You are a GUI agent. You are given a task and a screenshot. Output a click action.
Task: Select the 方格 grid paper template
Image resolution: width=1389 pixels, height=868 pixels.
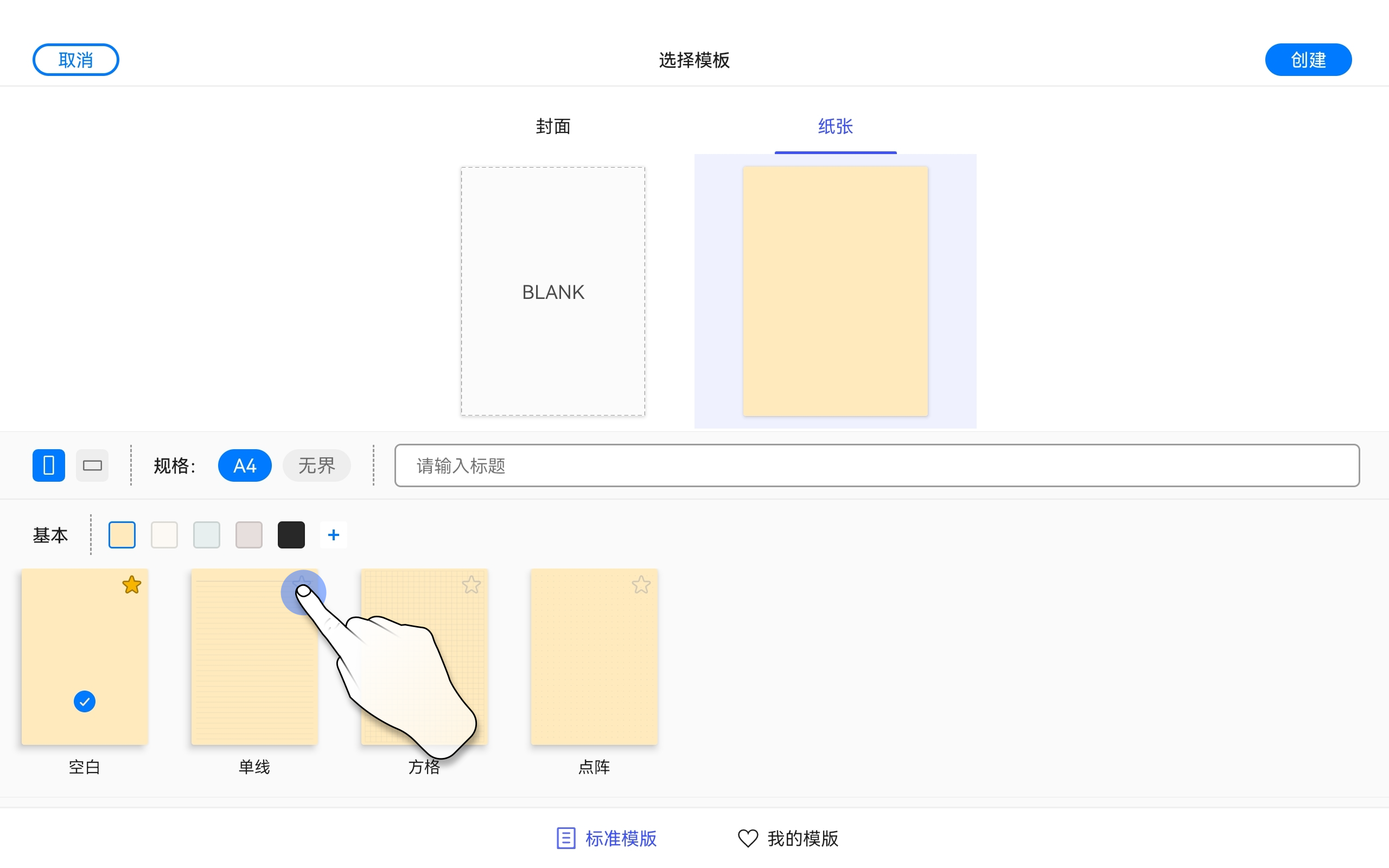[x=424, y=657]
